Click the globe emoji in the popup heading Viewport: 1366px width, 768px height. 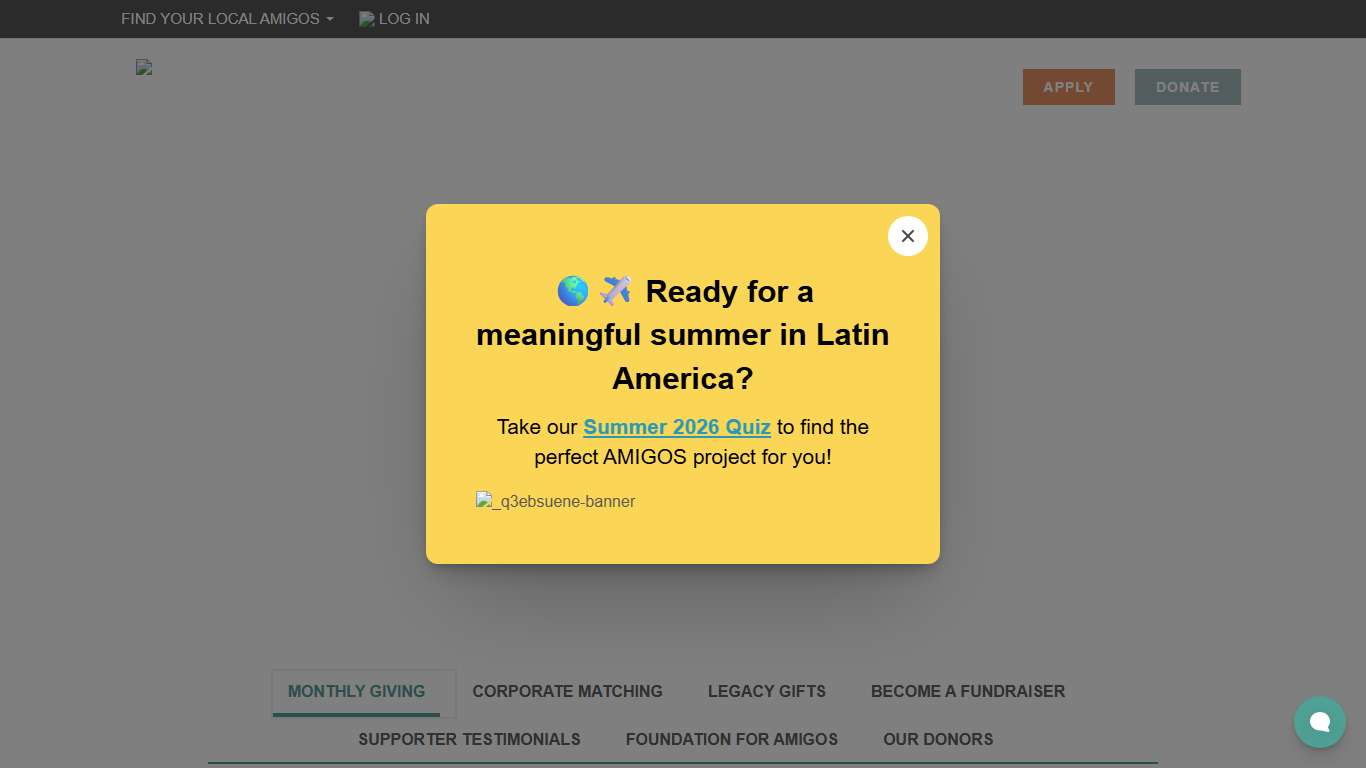[x=572, y=290]
